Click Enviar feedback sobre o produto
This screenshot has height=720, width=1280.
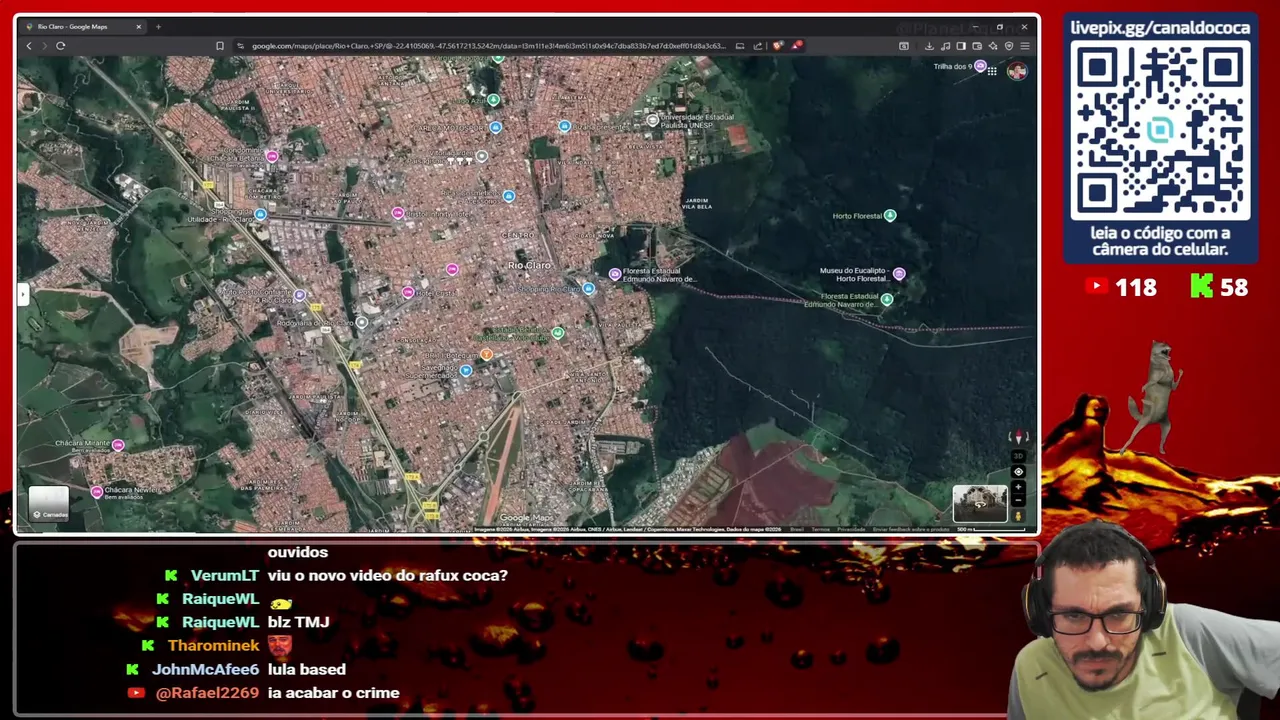[911, 529]
